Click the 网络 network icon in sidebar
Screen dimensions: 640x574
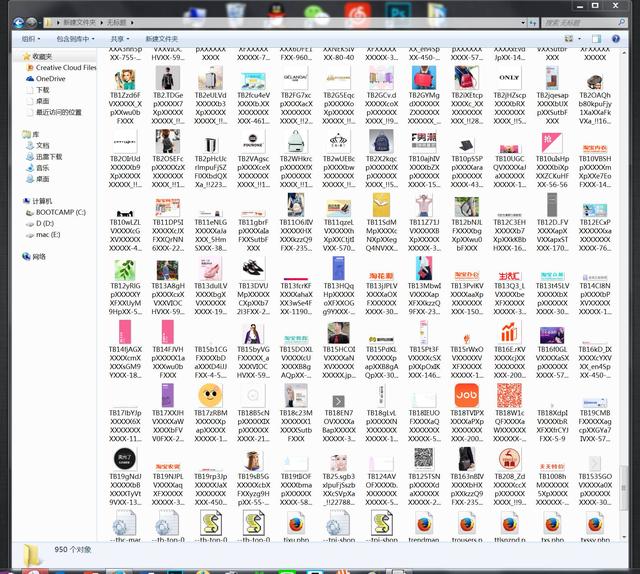pos(38,256)
